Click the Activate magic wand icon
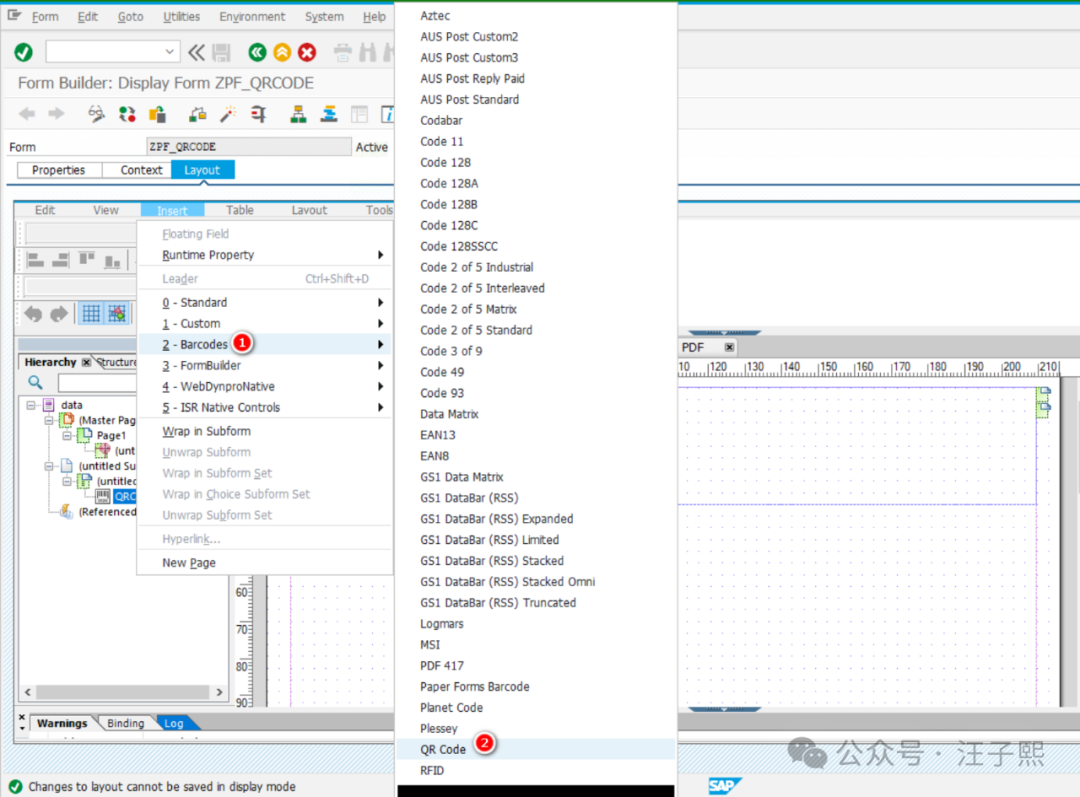This screenshot has width=1080, height=797. point(228,114)
